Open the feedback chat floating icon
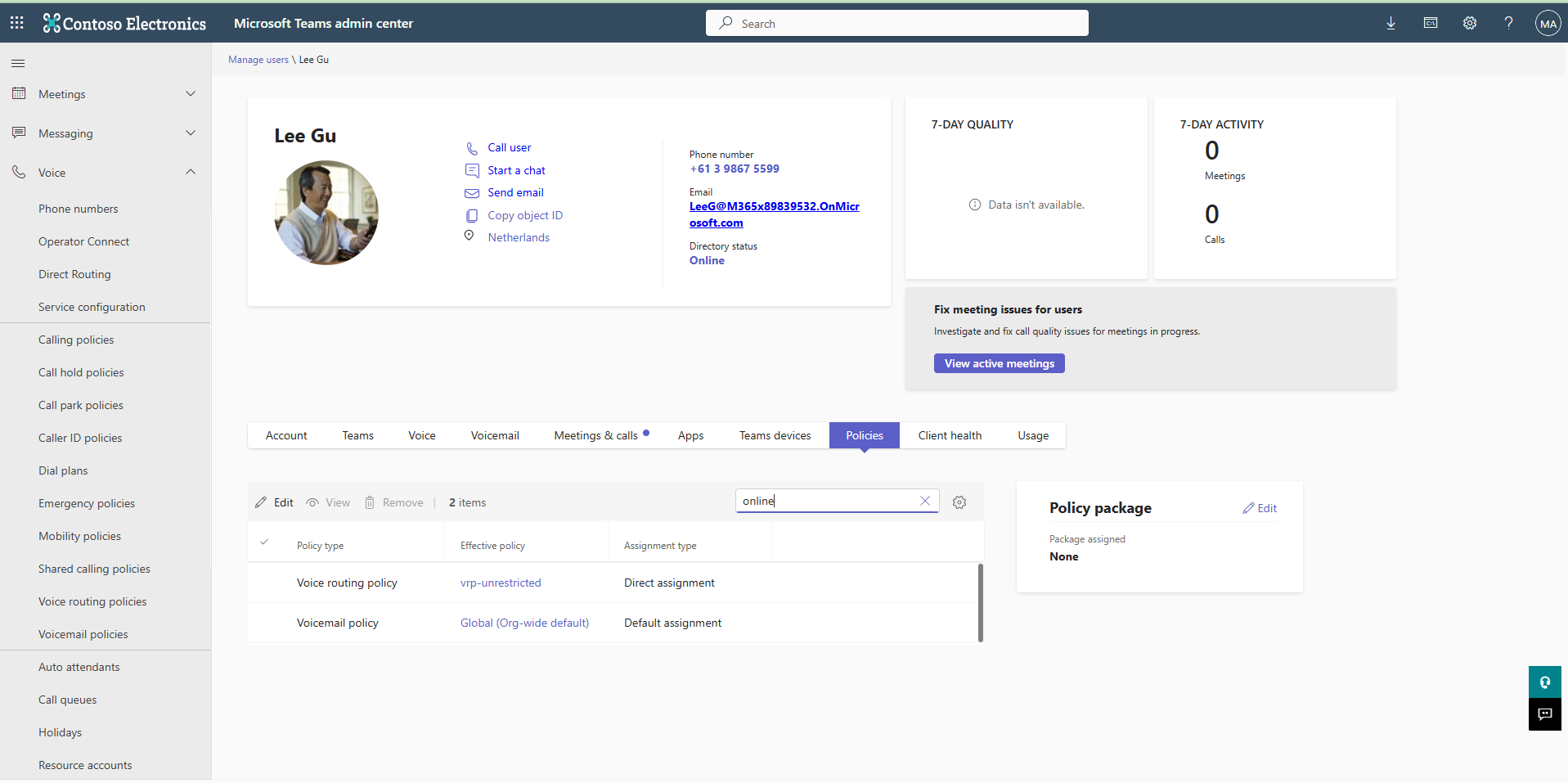The height and width of the screenshot is (783, 1568). point(1544,714)
